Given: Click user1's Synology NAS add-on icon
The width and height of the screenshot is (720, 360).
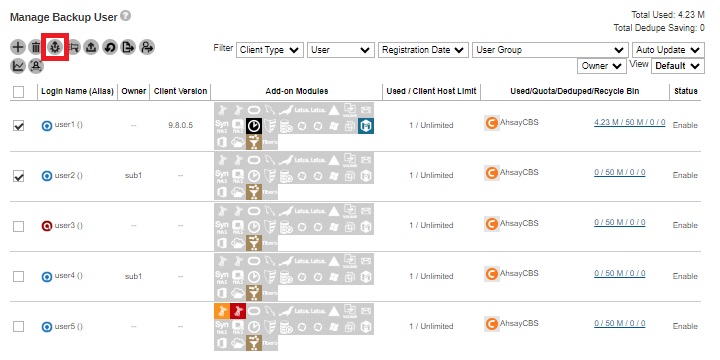Looking at the screenshot, I should pos(222,126).
